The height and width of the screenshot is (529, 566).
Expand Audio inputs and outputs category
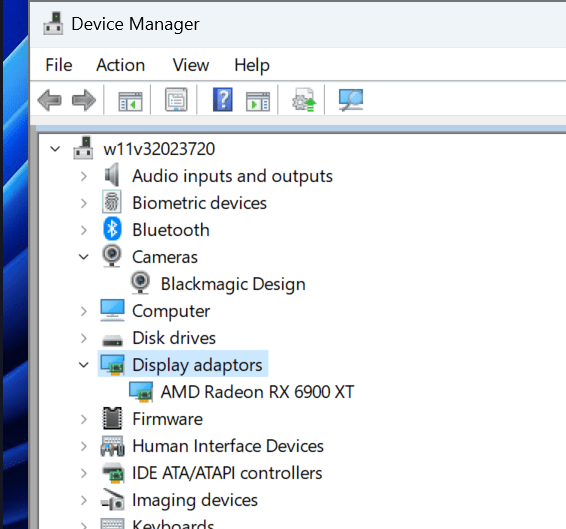click(84, 176)
